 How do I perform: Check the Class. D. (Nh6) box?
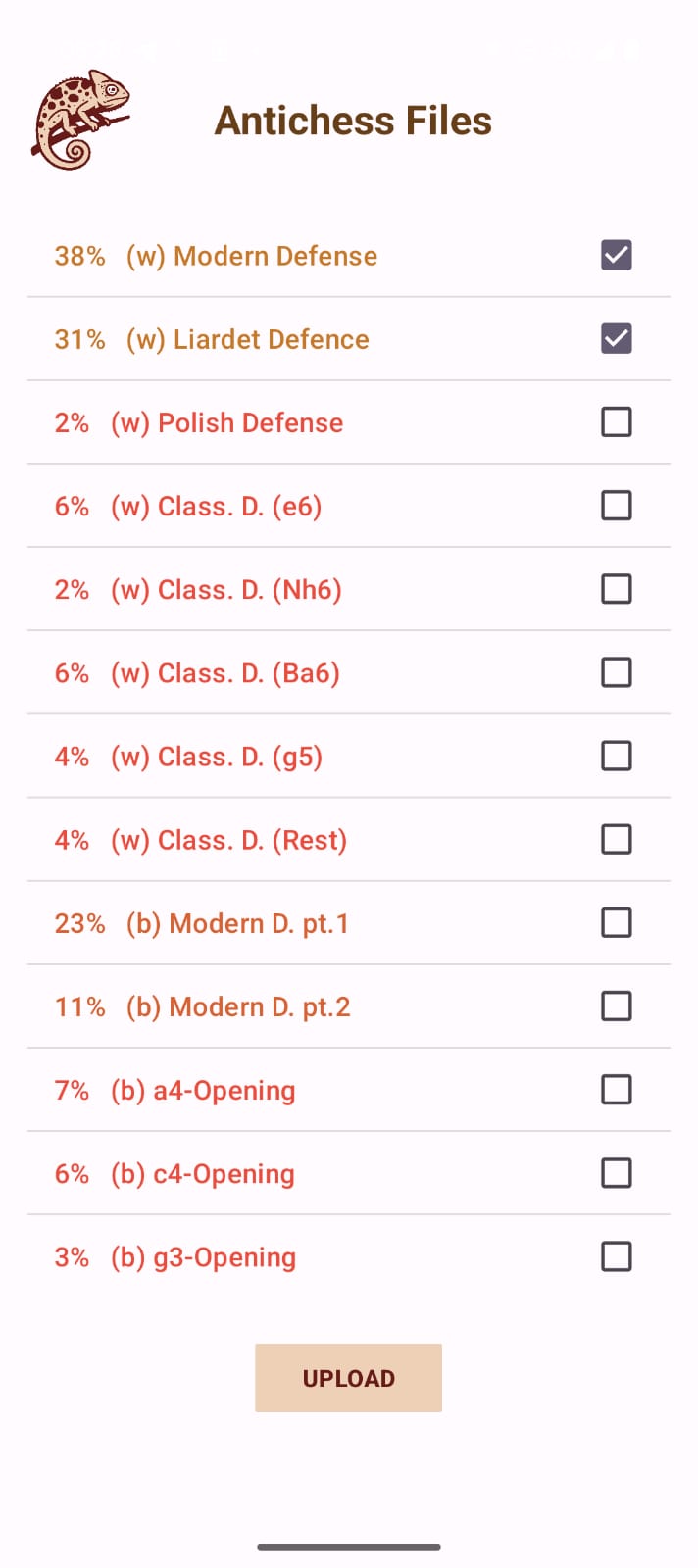pyautogui.click(x=616, y=589)
